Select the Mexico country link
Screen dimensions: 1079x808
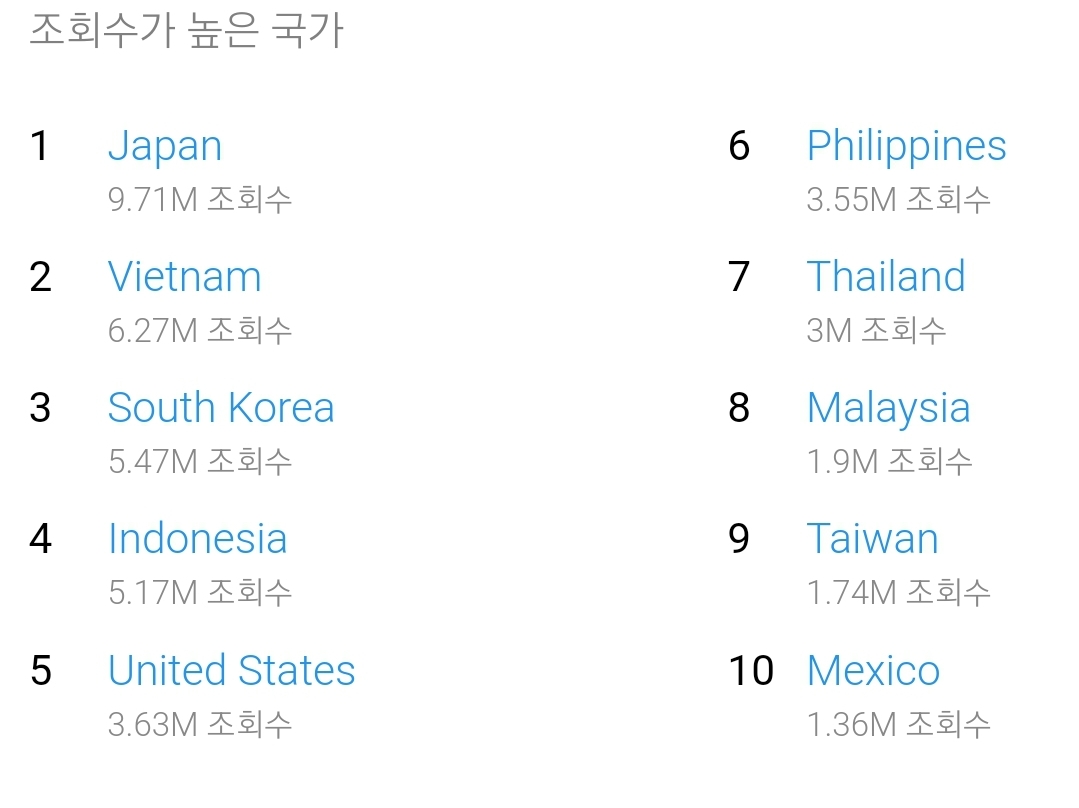coord(873,670)
